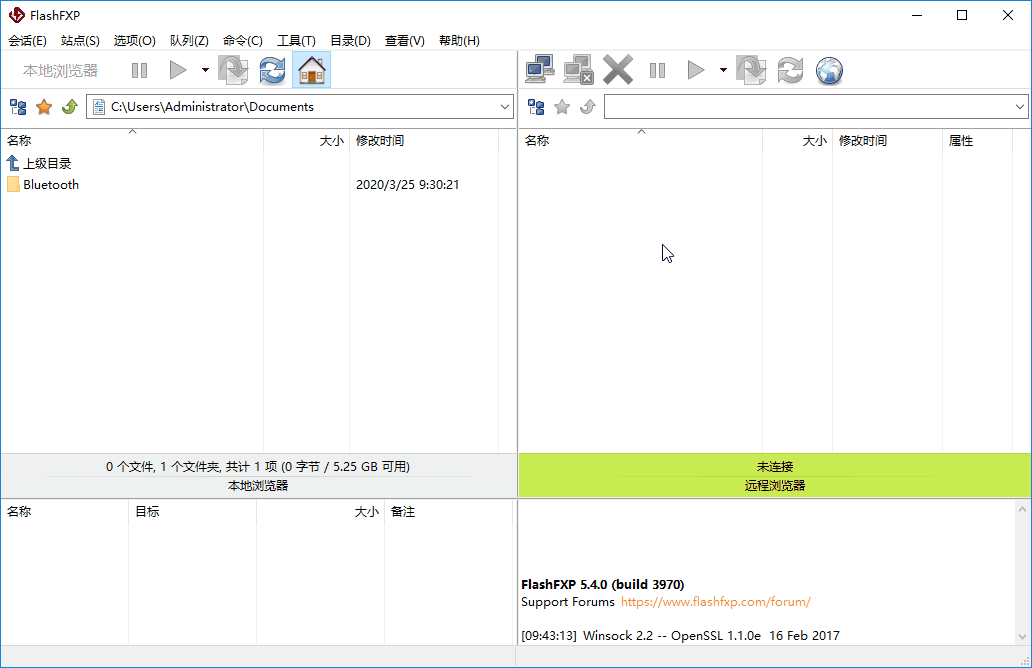Open dropdown arrow beside remote play button

click(x=723, y=70)
